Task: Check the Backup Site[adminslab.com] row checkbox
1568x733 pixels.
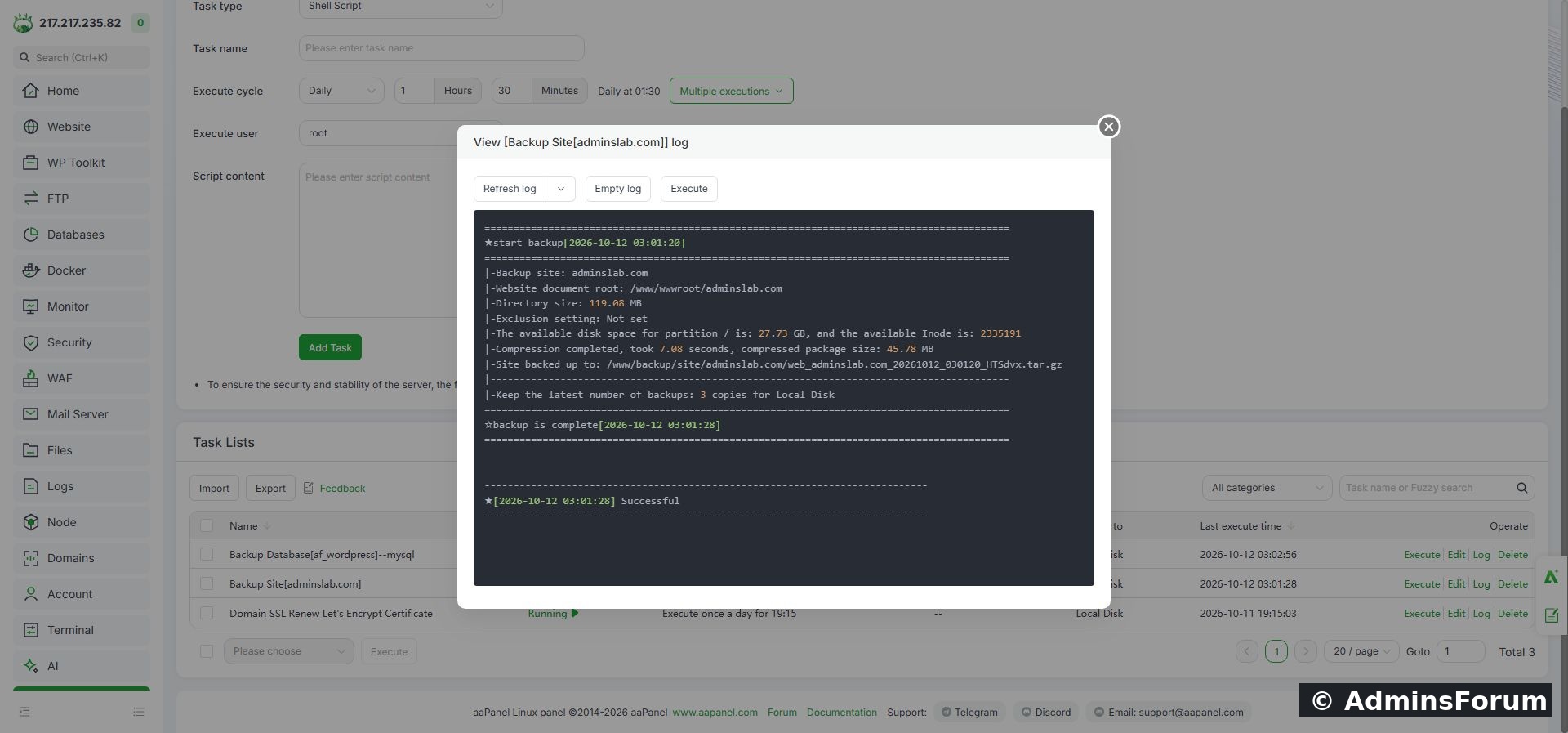Action: [207, 583]
